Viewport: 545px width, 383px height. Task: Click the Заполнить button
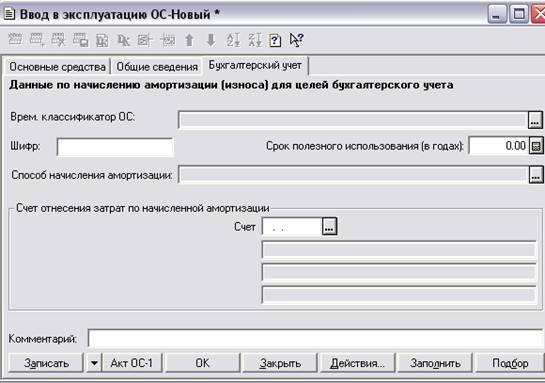435,363
